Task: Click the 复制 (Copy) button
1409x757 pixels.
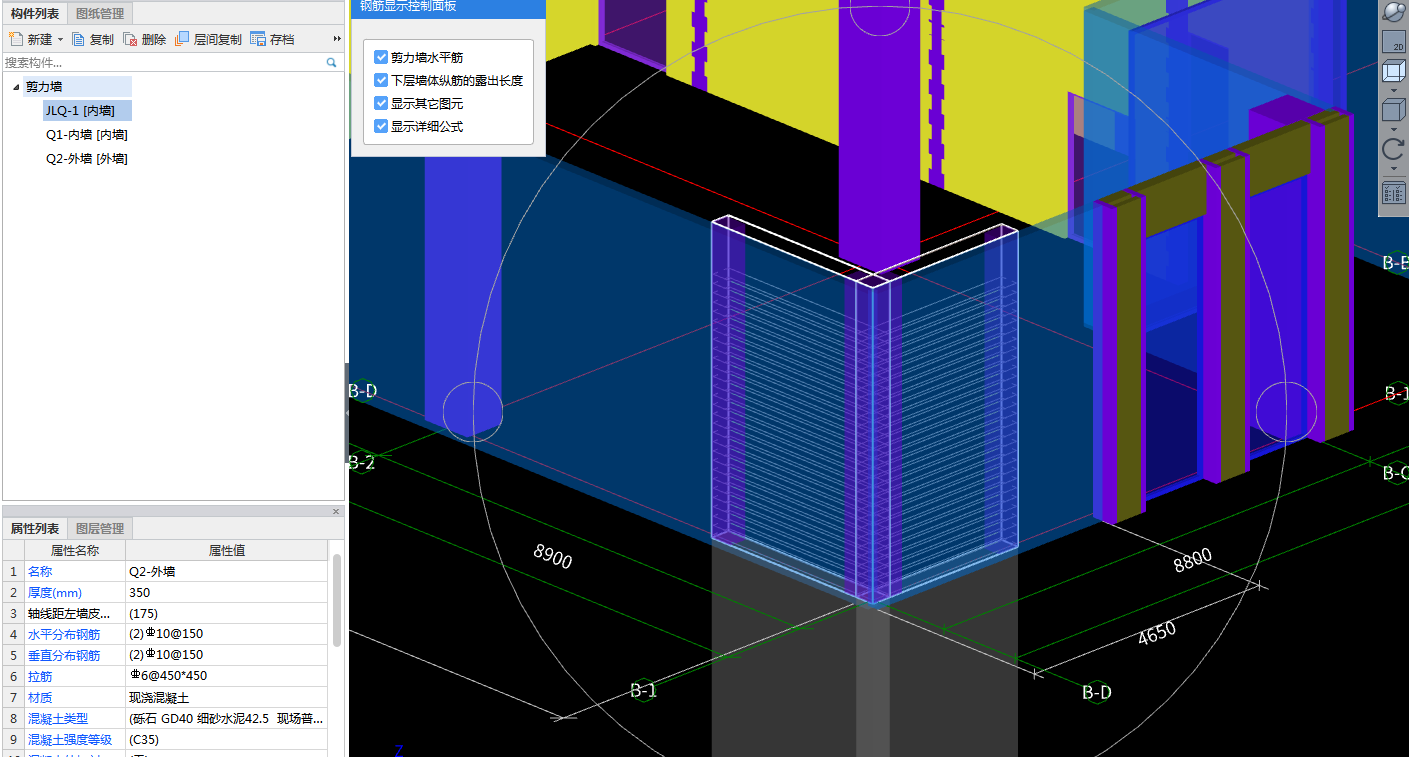Action: pyautogui.click(x=93, y=39)
